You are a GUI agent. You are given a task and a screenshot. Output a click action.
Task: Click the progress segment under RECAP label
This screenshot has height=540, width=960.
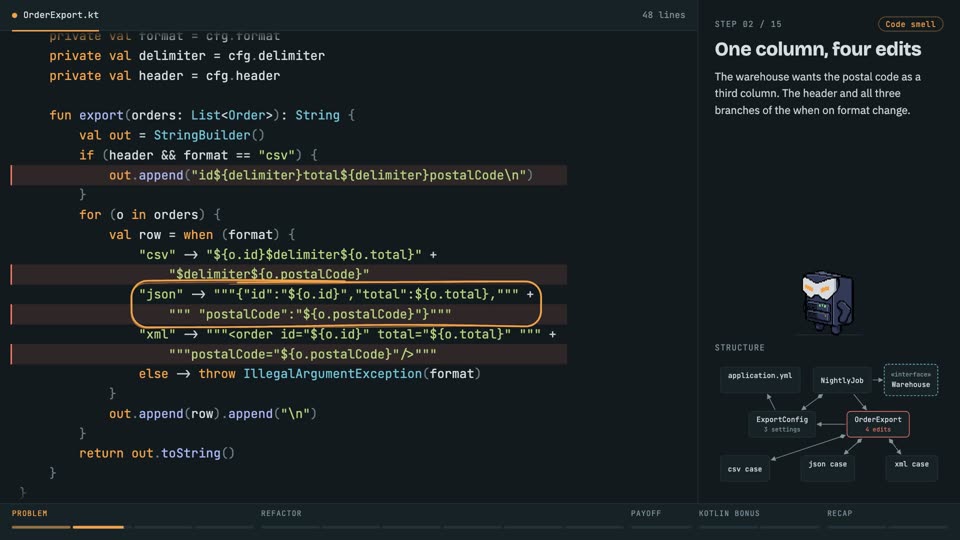pyautogui.click(x=856, y=527)
